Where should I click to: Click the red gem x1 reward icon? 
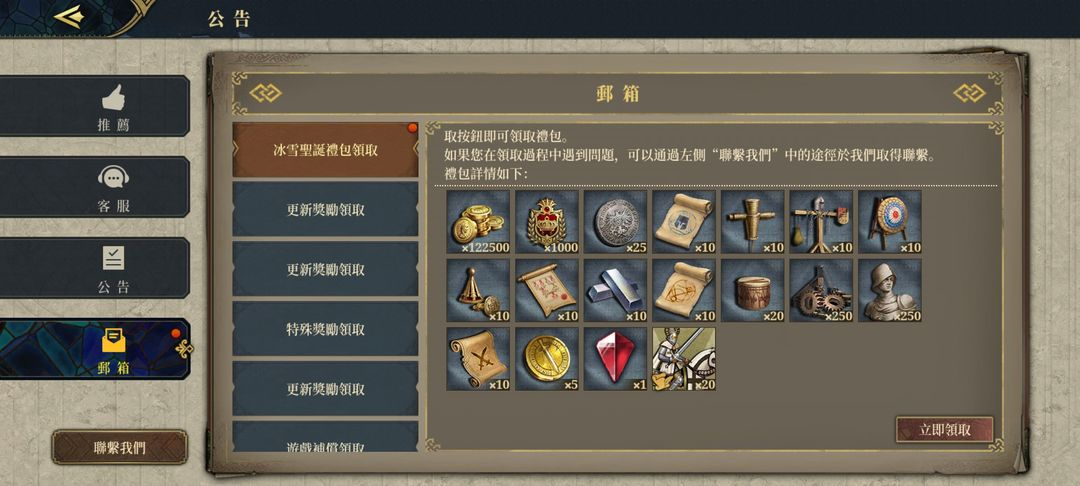(615, 359)
